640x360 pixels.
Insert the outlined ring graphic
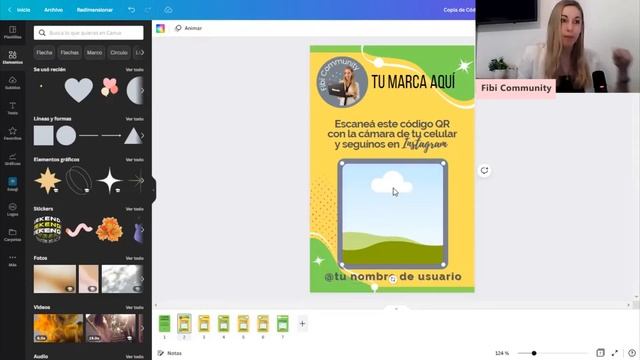click(79, 180)
